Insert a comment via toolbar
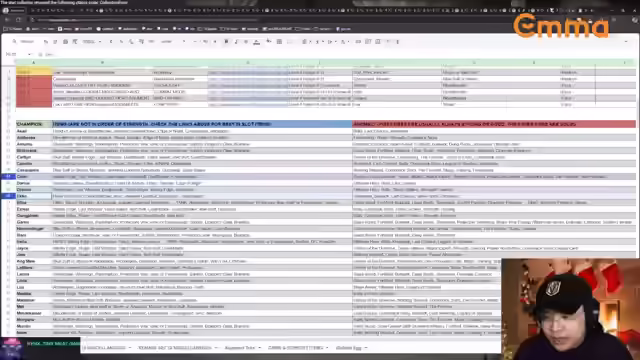This screenshot has height=360, width=640. [368, 42]
